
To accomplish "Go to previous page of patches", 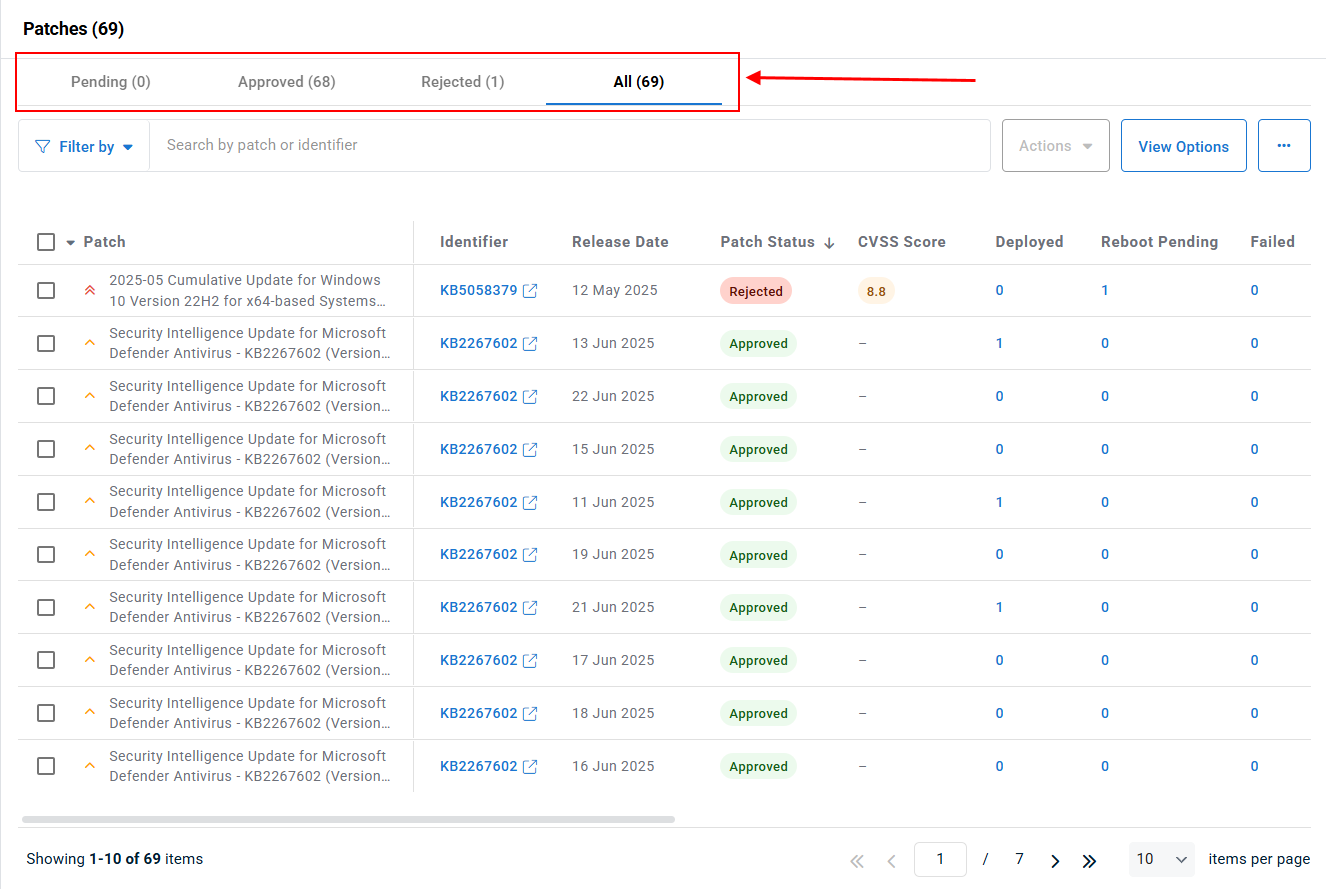I will 891,861.
